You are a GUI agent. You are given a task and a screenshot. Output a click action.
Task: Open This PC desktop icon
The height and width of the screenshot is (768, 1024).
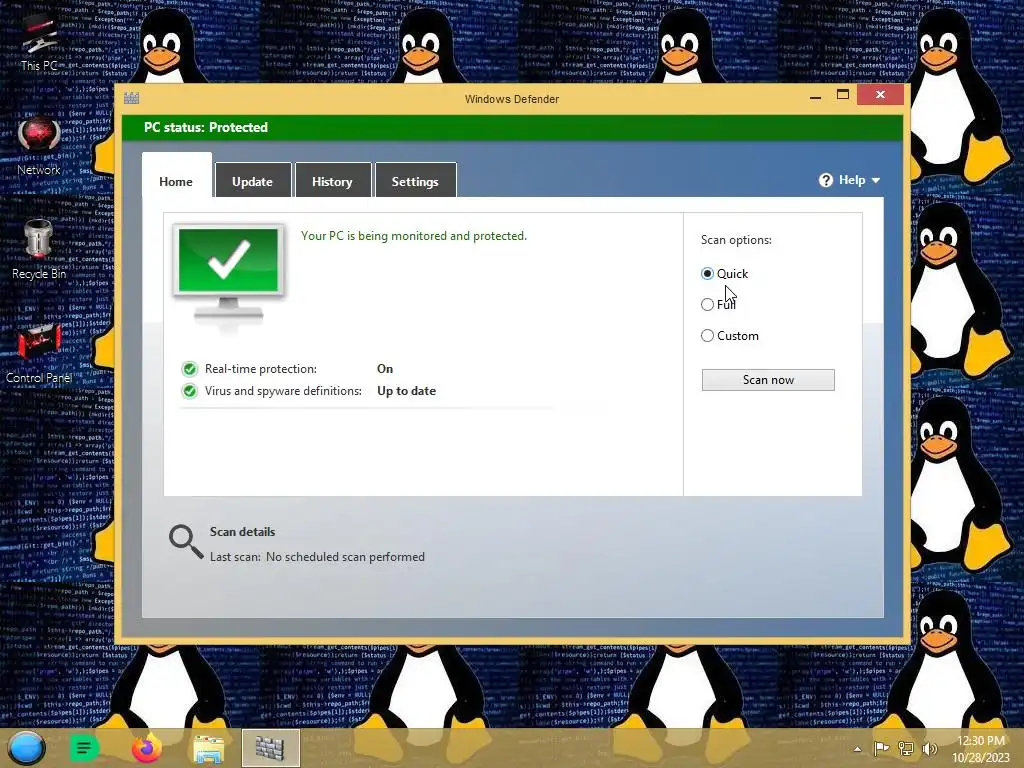tap(39, 41)
